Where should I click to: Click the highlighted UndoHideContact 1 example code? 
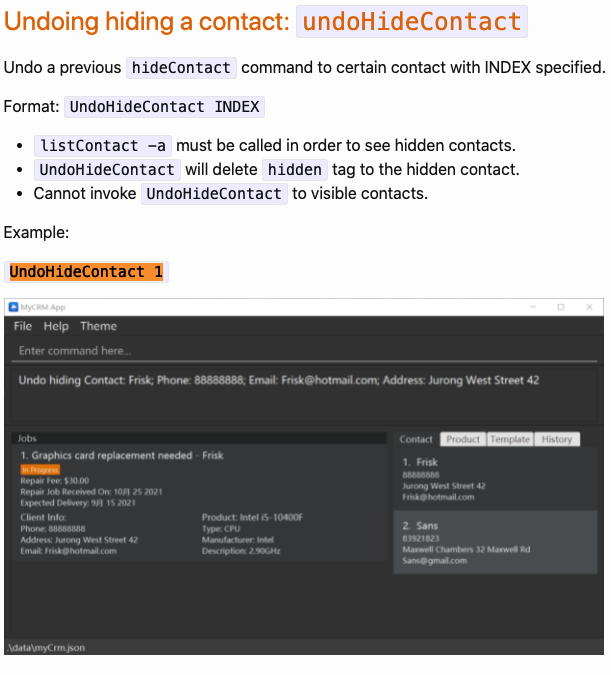pos(86,272)
